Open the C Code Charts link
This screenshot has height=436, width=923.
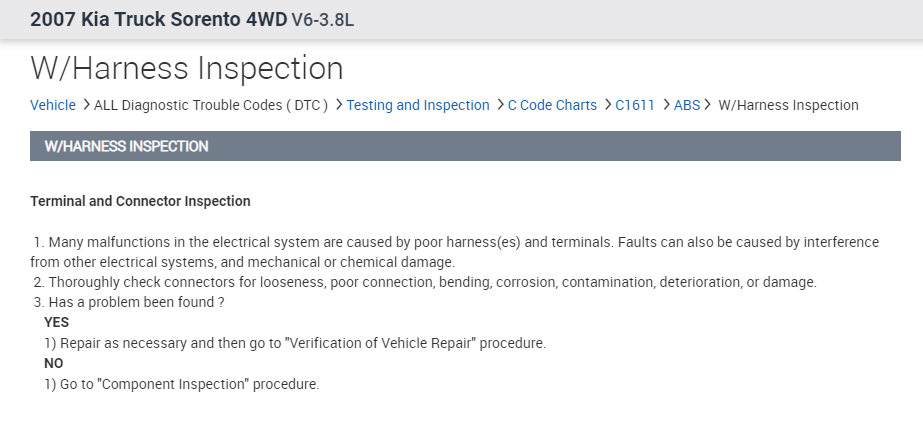tap(552, 105)
